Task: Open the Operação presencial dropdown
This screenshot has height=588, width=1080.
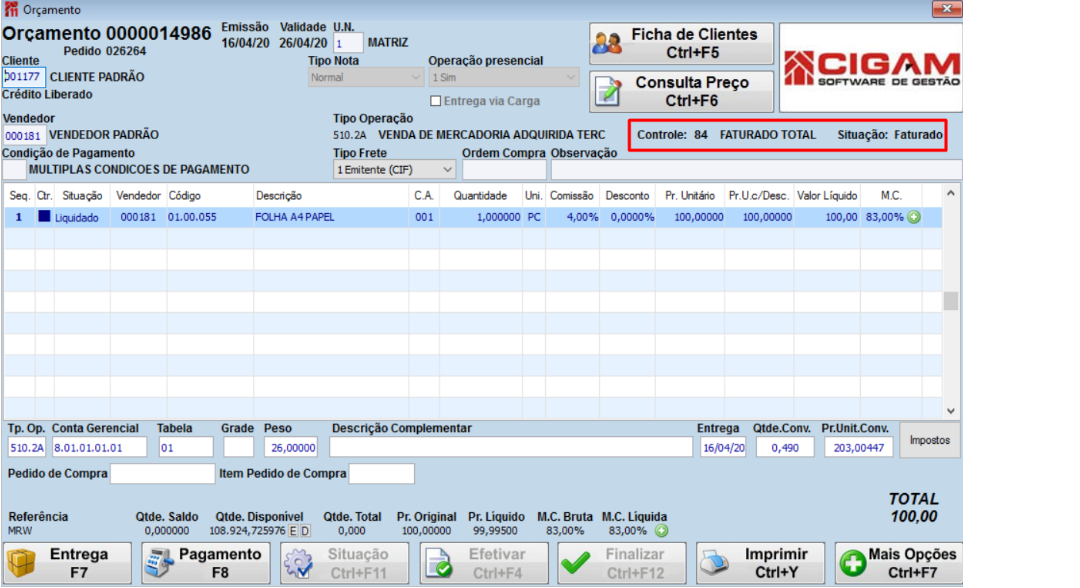Action: [x=503, y=77]
